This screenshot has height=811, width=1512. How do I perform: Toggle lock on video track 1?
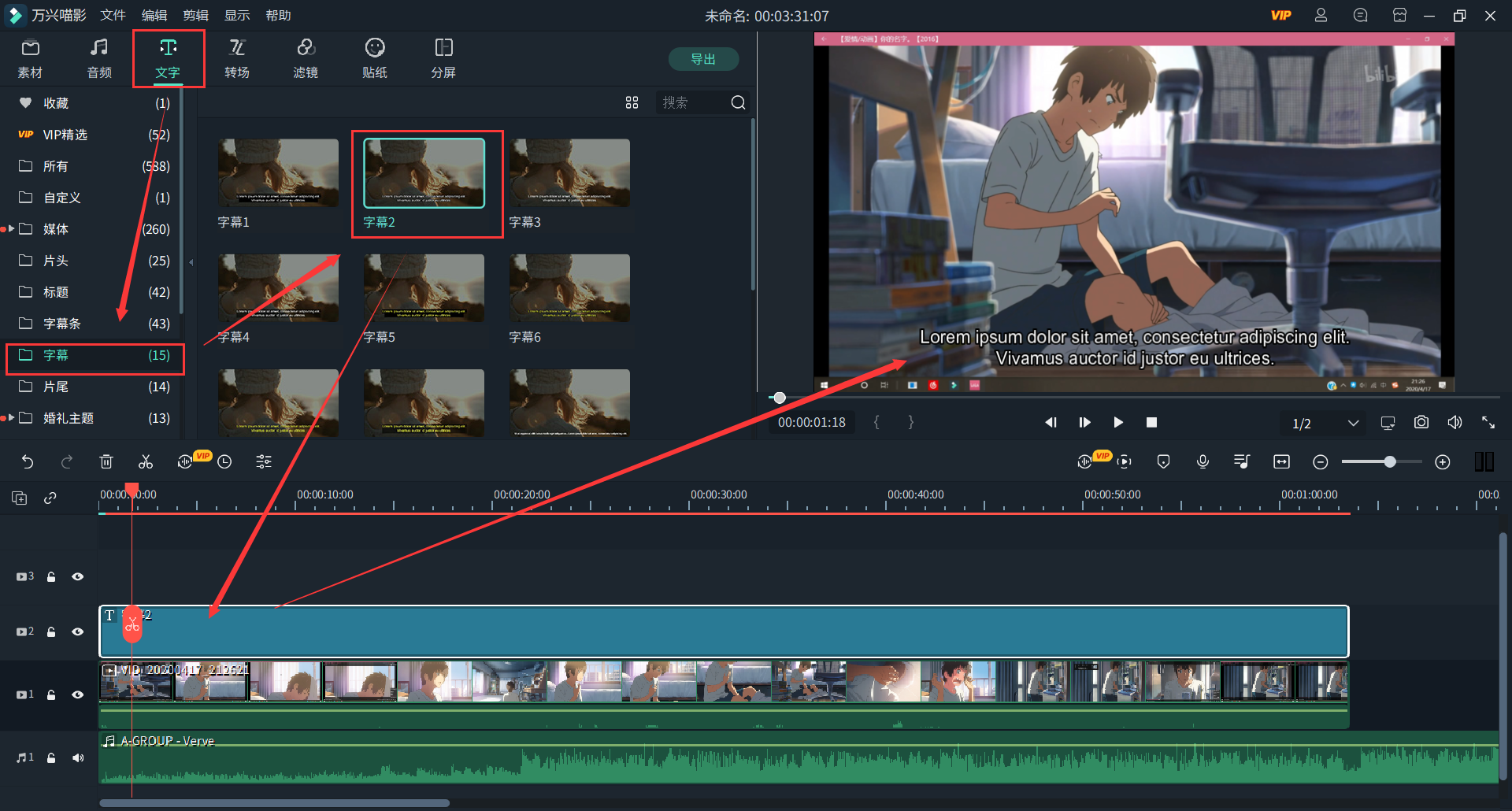point(51,694)
